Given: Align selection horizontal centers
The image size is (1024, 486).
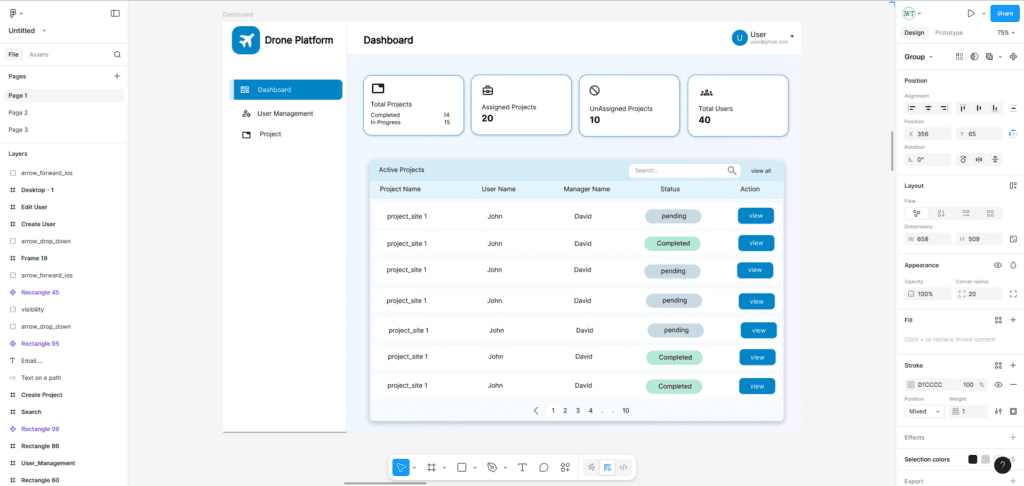Looking at the screenshot, I should [x=928, y=108].
